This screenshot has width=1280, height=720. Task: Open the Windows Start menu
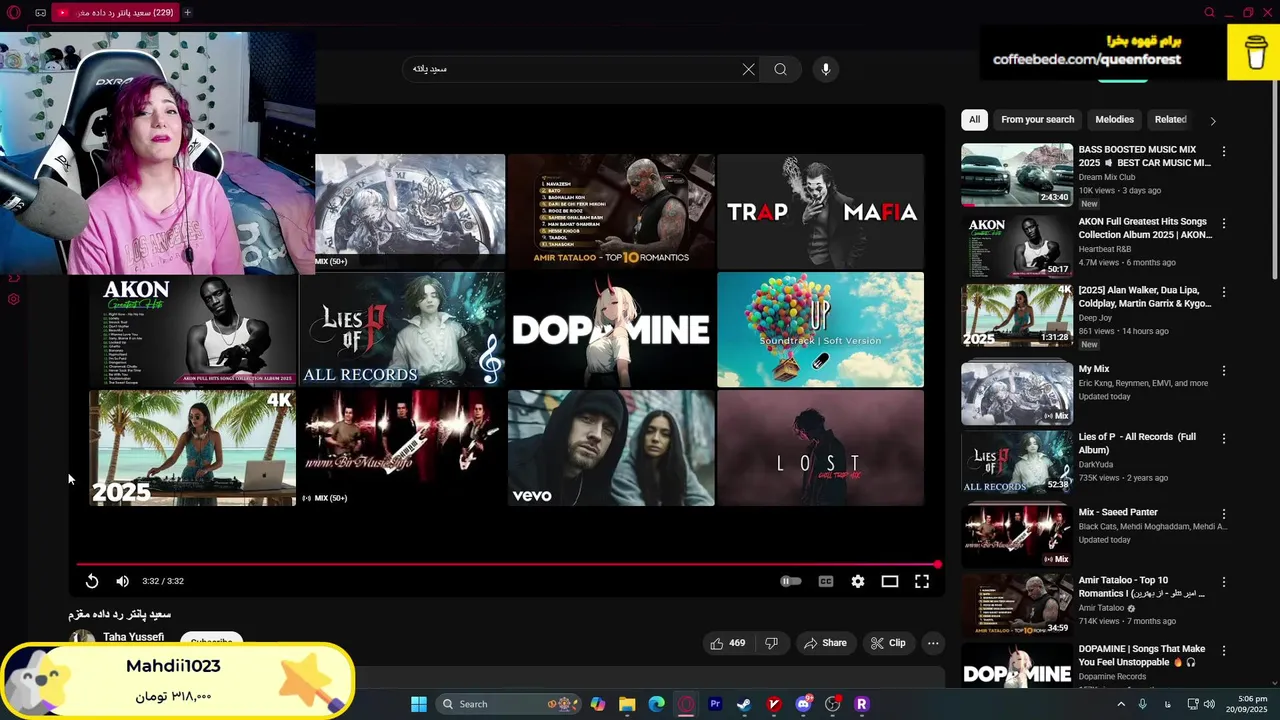point(419,704)
